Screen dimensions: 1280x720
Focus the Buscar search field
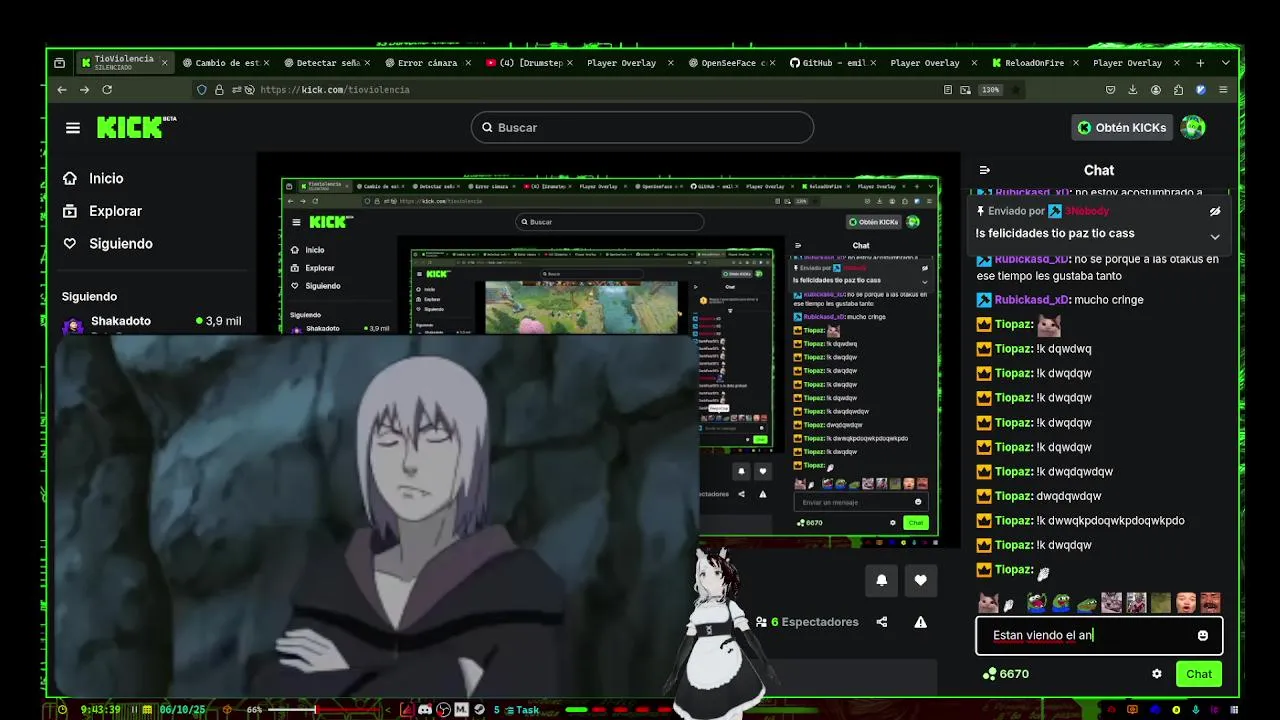642,127
